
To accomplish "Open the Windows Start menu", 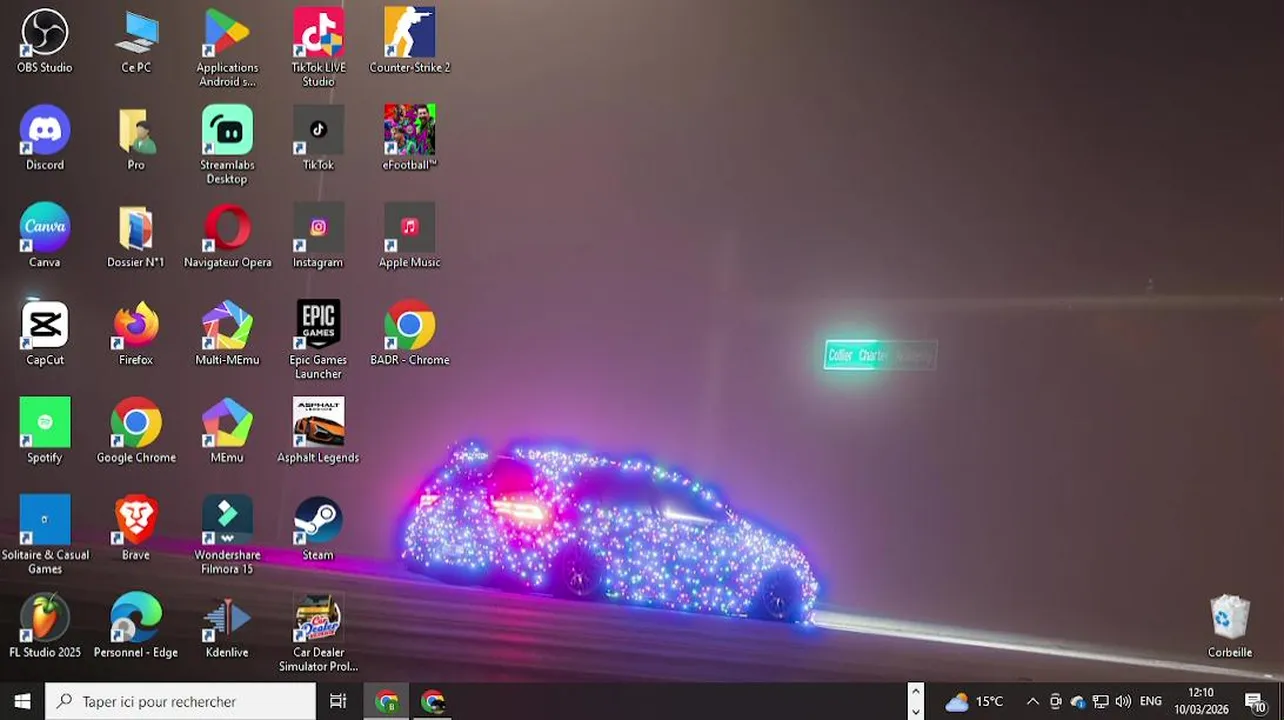I will pyautogui.click(x=22, y=701).
